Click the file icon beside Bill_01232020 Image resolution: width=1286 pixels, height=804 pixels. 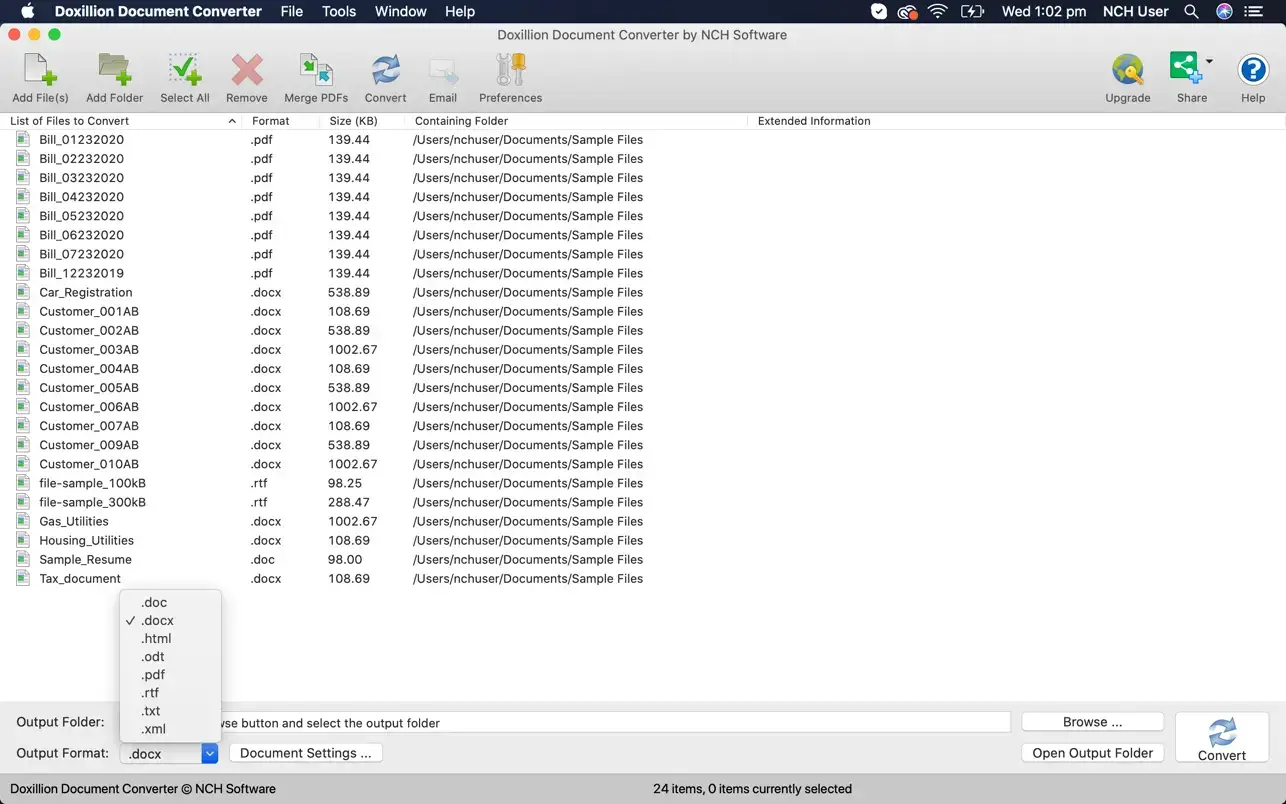click(23, 139)
